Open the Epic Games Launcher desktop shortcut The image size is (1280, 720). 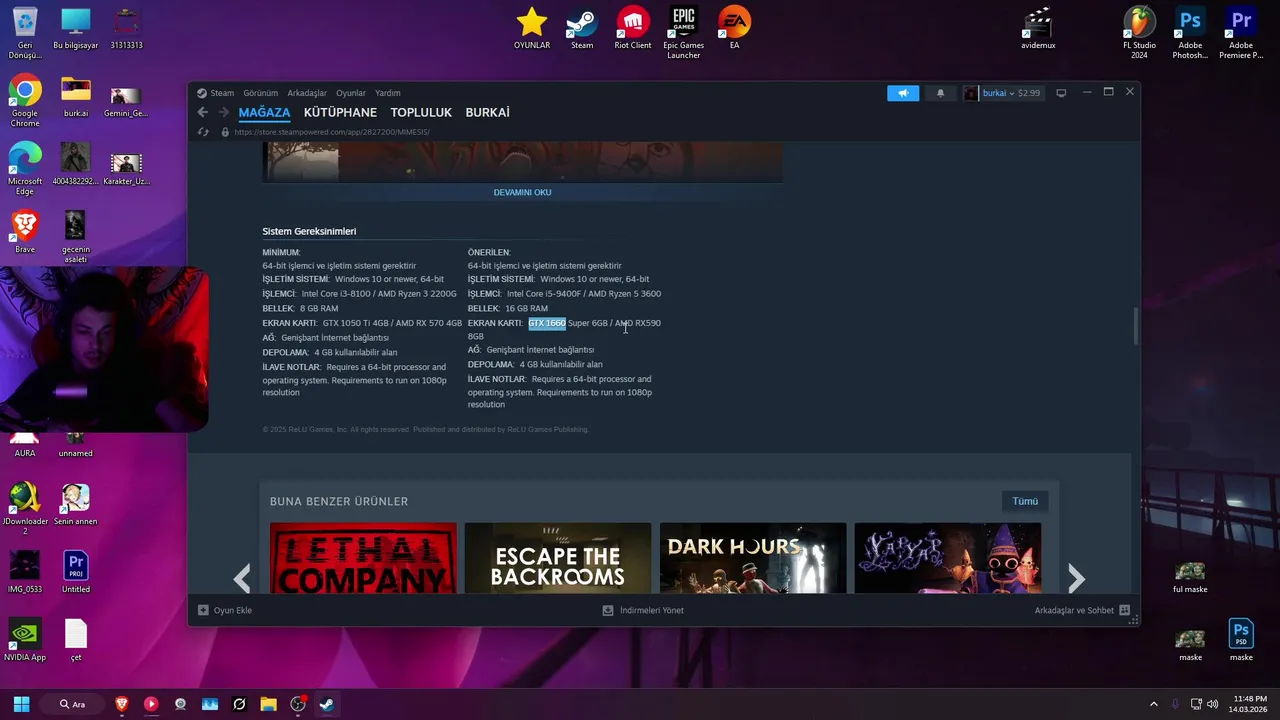click(684, 33)
